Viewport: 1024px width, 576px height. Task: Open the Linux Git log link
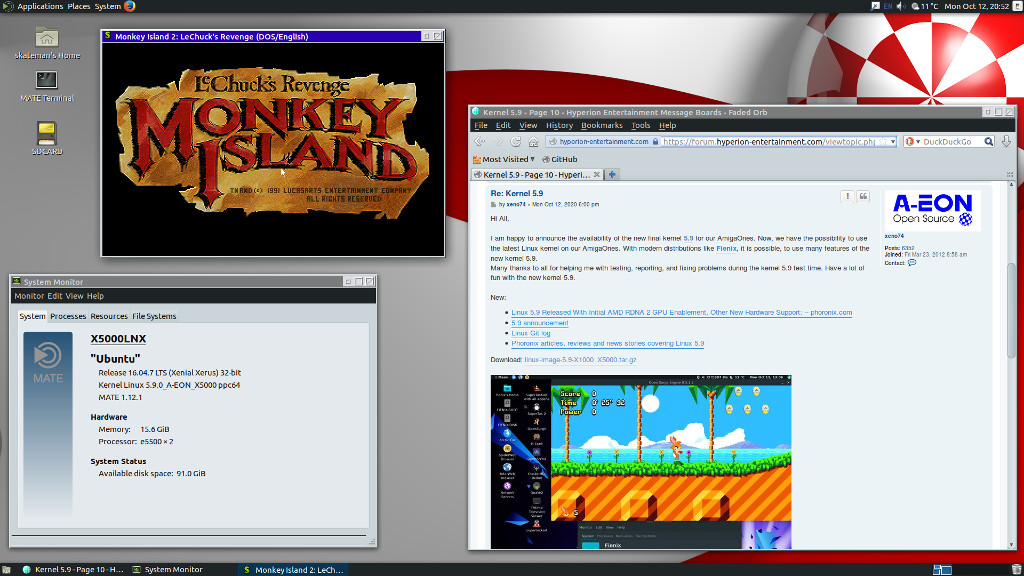(530, 333)
